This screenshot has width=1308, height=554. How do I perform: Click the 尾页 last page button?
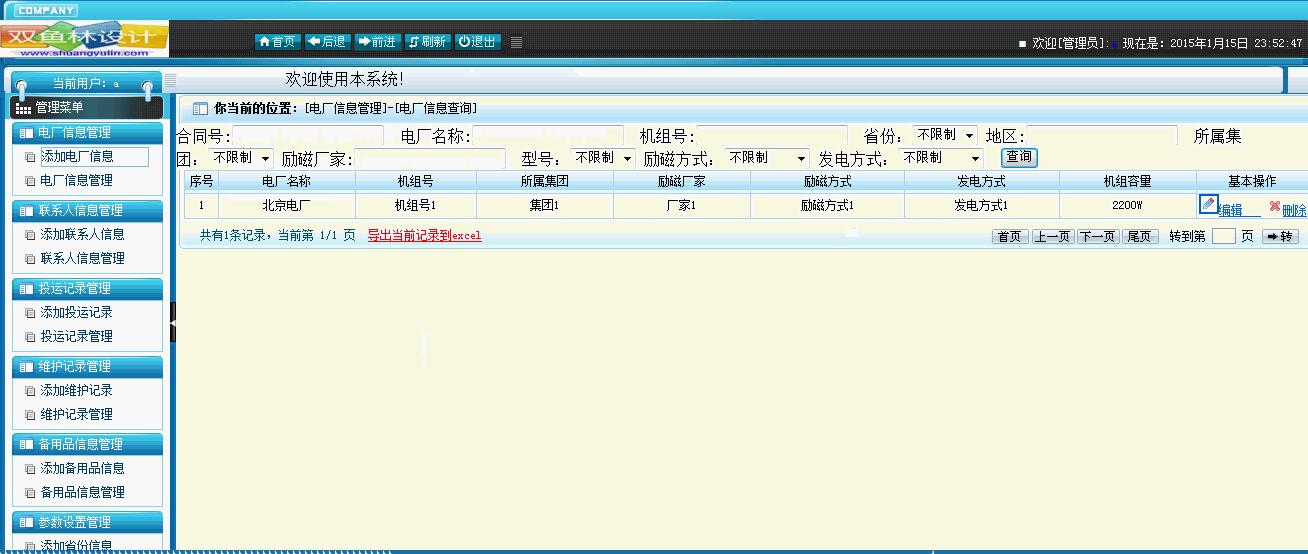pyautogui.click(x=1140, y=237)
